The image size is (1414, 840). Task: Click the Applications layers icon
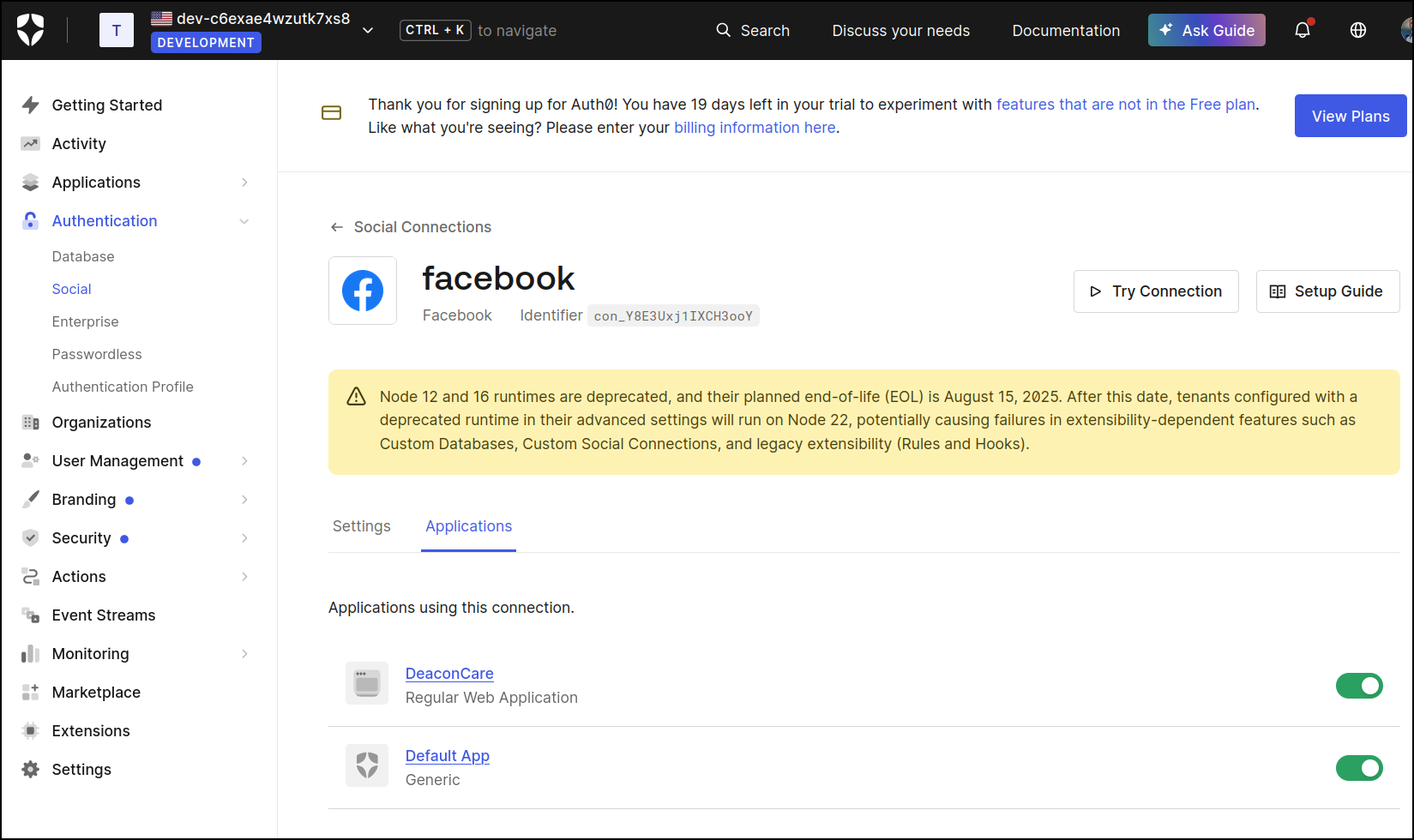tap(31, 182)
